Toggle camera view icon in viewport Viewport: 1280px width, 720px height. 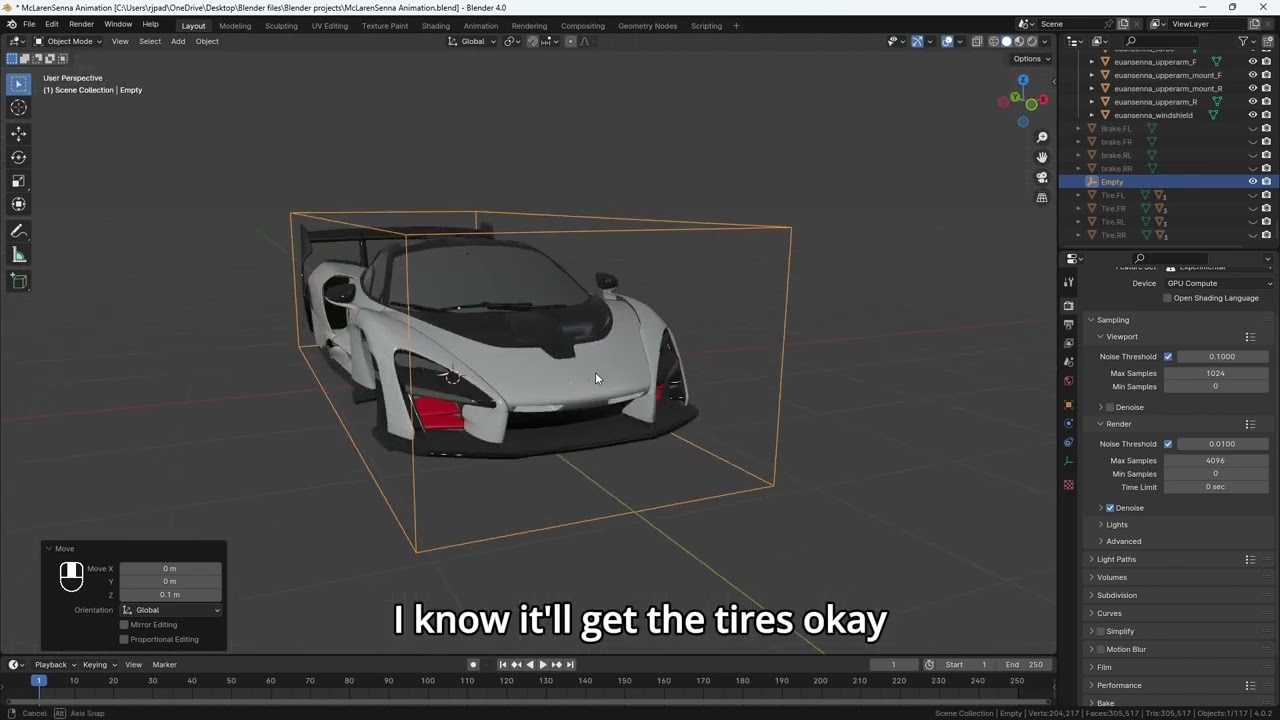tap(1042, 177)
